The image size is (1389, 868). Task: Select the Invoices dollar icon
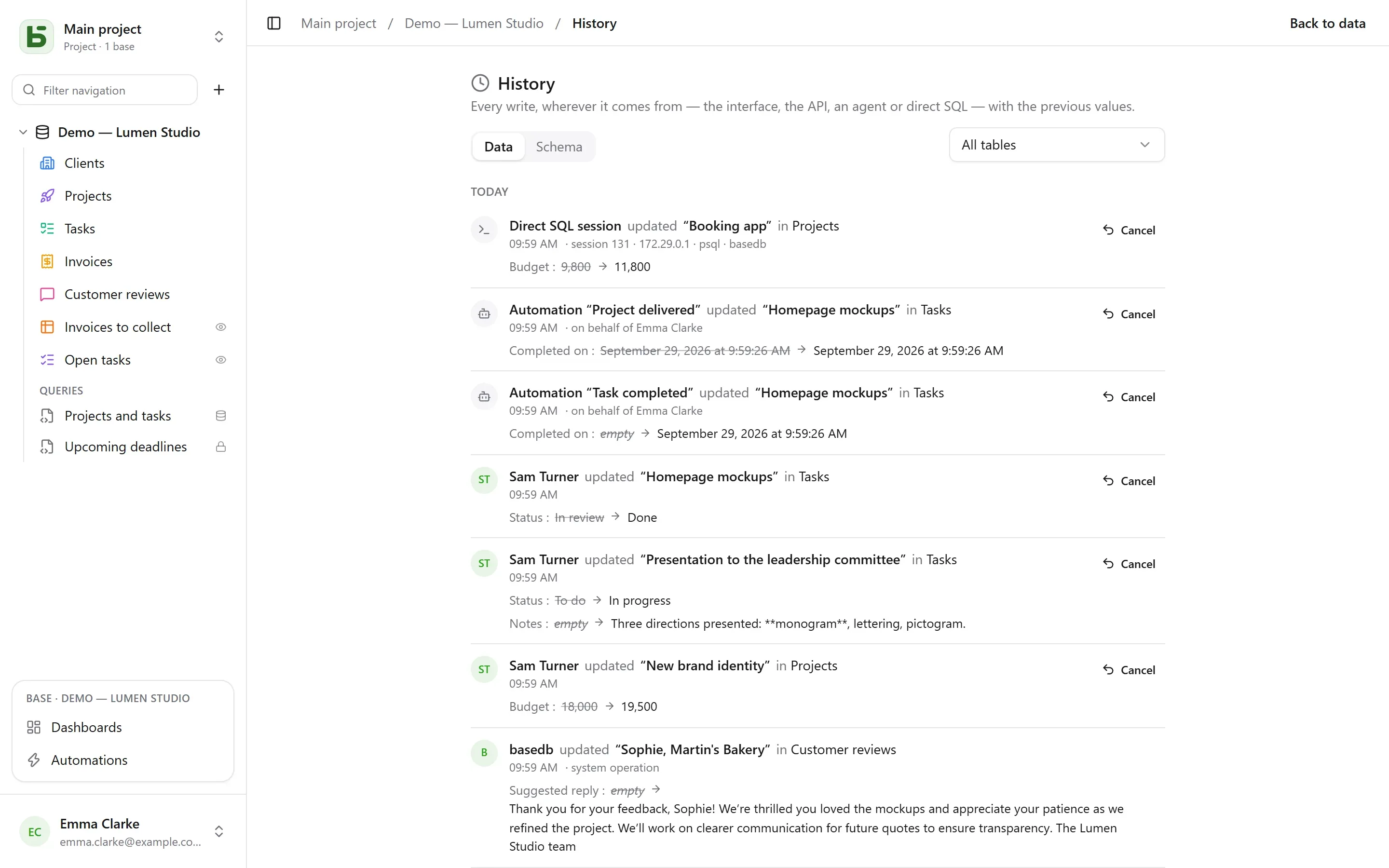point(47,262)
